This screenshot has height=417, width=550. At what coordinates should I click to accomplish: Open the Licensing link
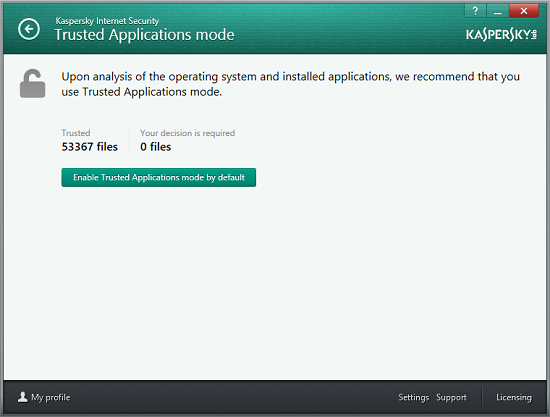514,397
